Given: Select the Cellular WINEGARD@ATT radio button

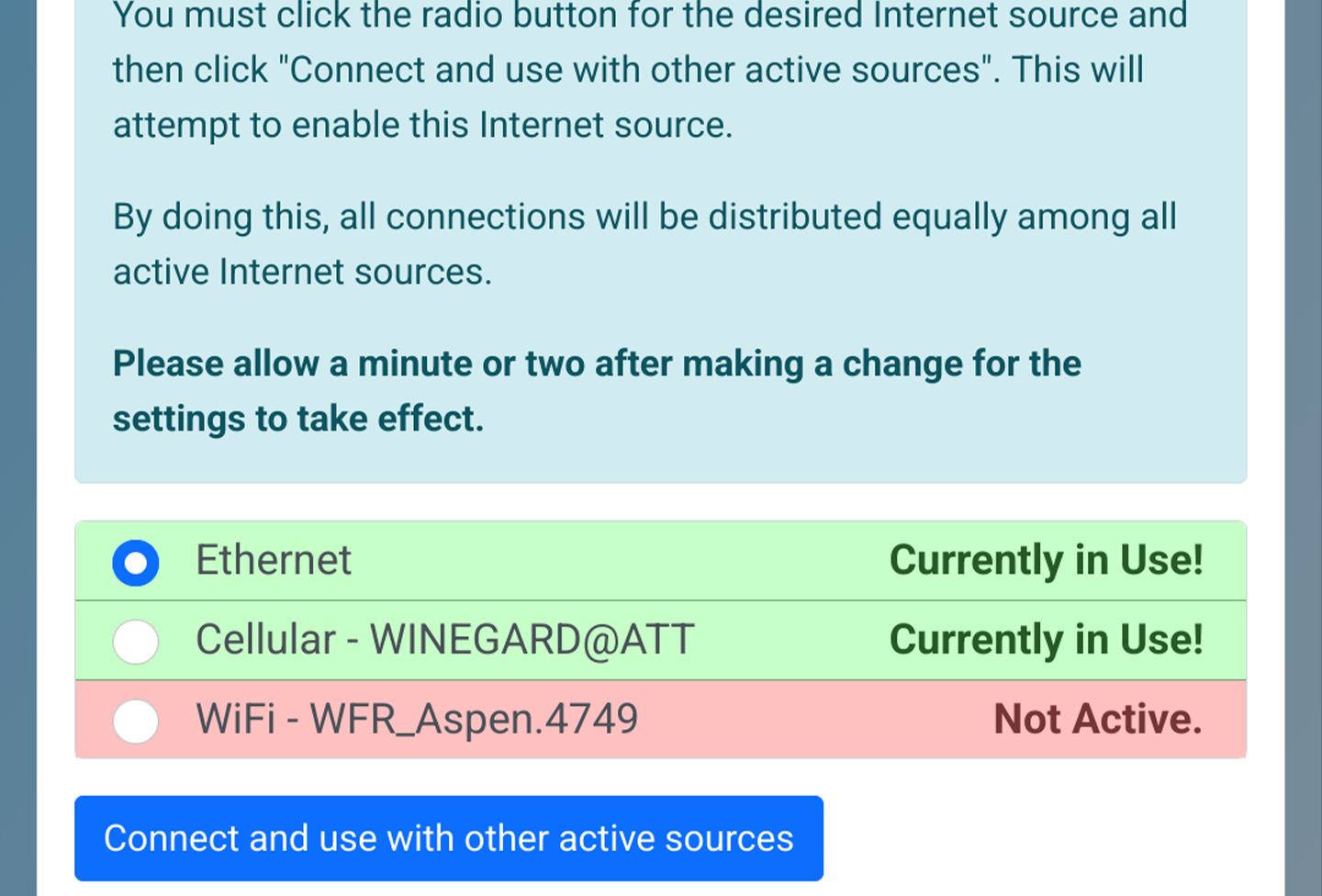Looking at the screenshot, I should point(136,641).
